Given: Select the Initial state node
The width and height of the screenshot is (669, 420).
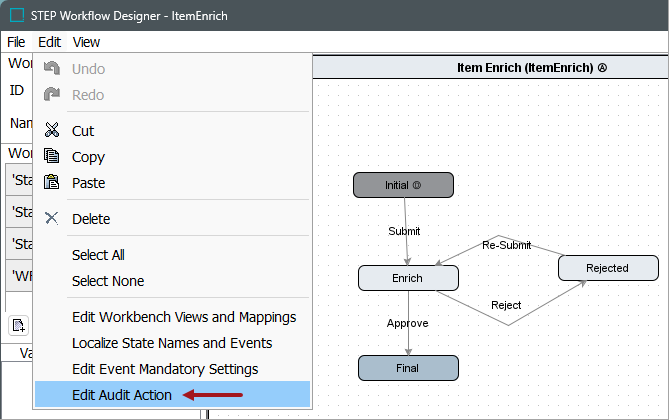Looking at the screenshot, I should click(x=403, y=185).
